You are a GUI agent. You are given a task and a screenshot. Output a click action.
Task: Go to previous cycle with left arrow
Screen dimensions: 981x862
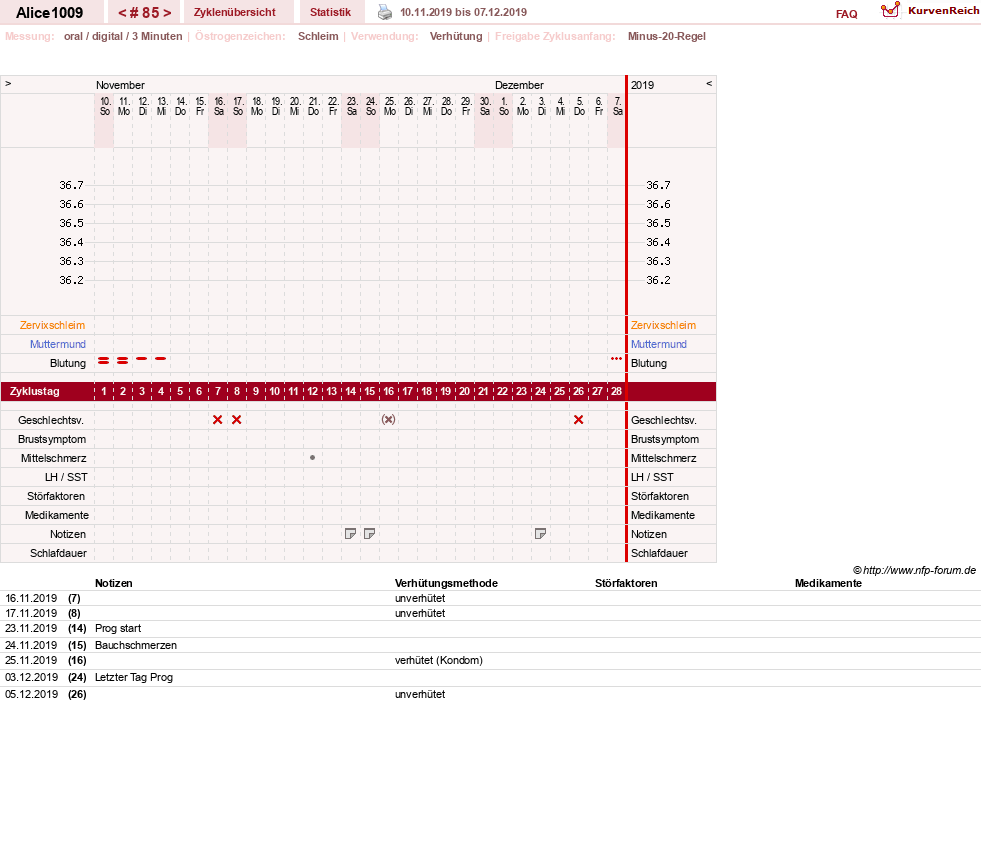pyautogui.click(x=123, y=13)
